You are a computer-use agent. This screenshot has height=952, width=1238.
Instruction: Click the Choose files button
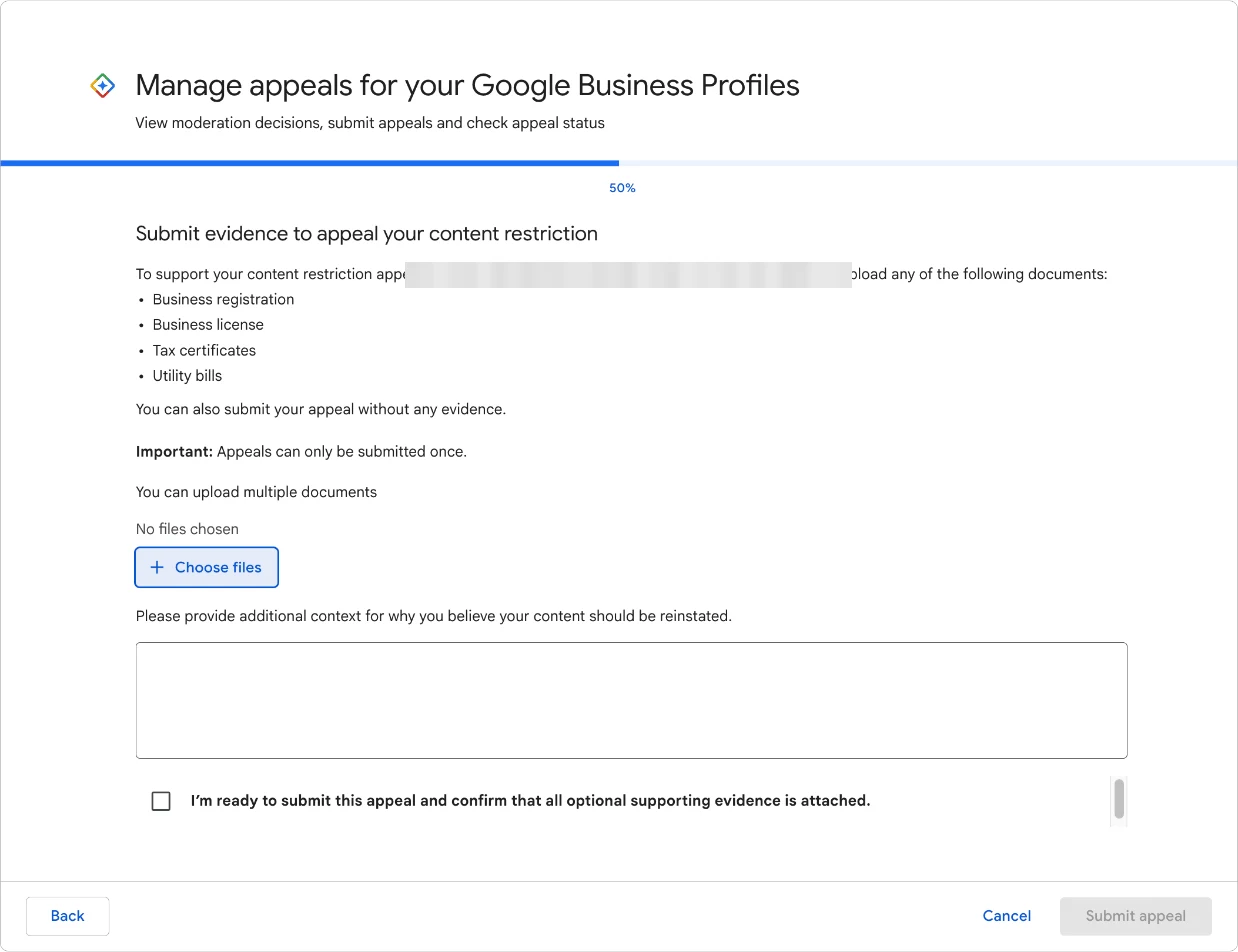[x=206, y=567]
